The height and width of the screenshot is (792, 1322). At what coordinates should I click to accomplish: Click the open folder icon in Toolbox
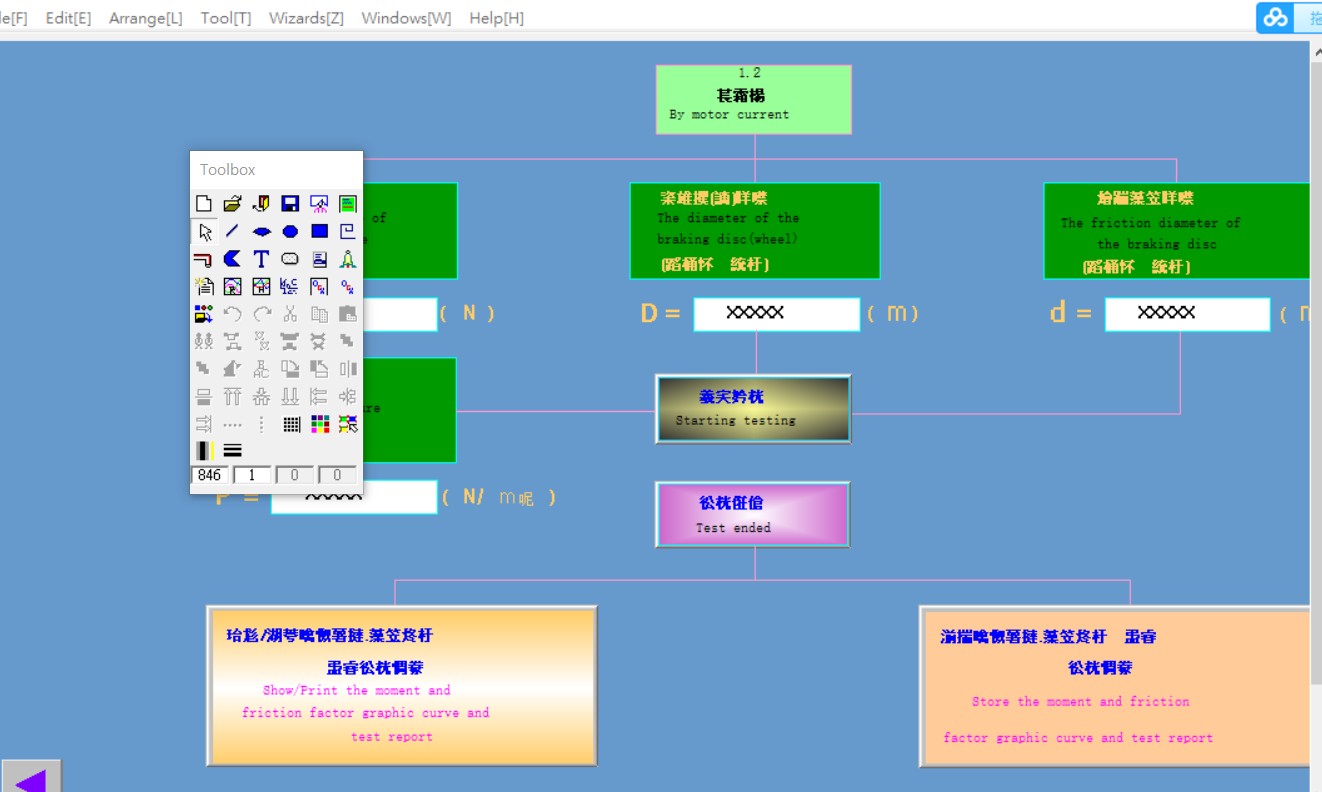coord(233,204)
